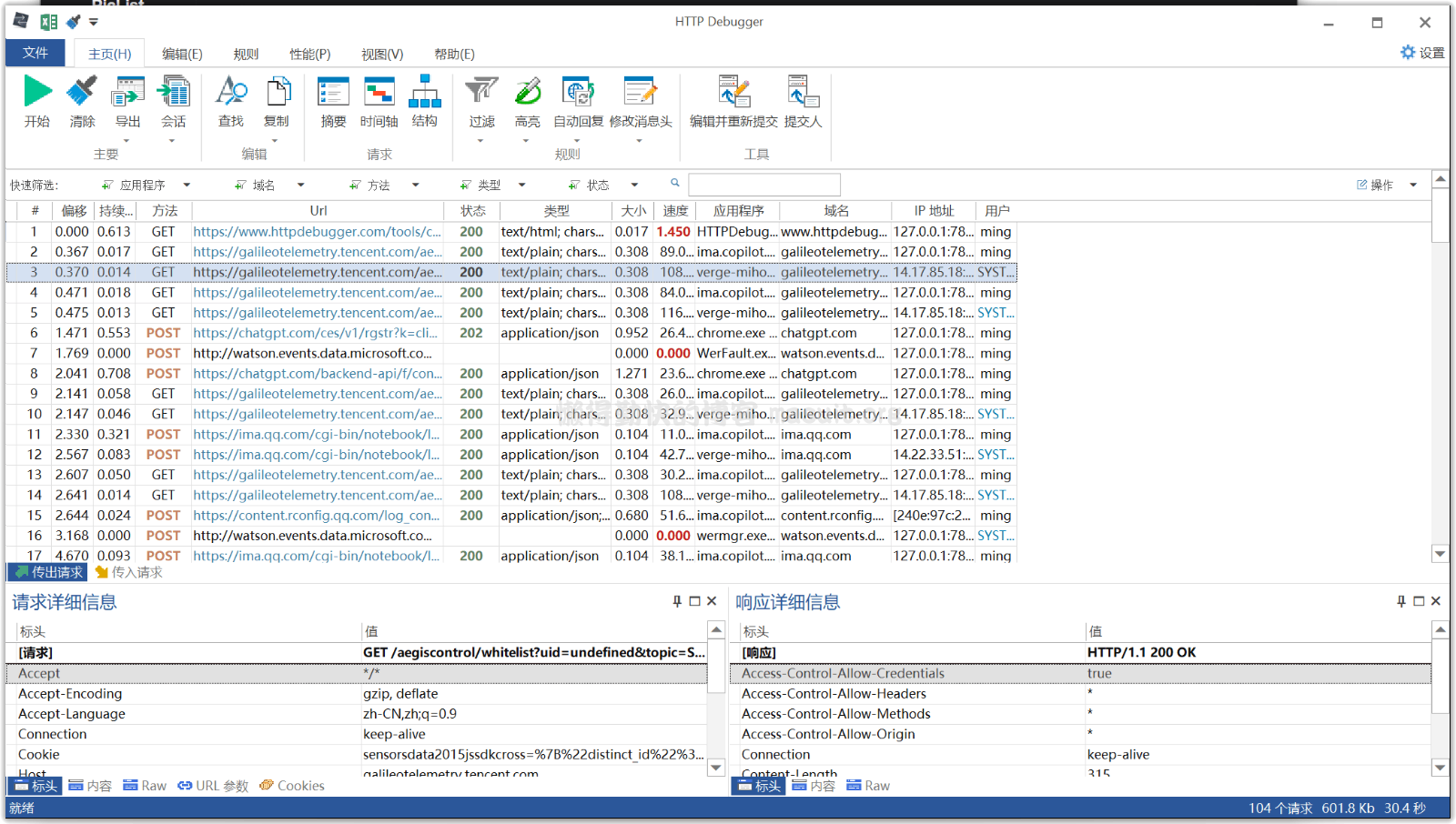Viewport: 1456px width, 824px height.
Task: Click the 过滤 filter funnel icon
Action: [481, 92]
